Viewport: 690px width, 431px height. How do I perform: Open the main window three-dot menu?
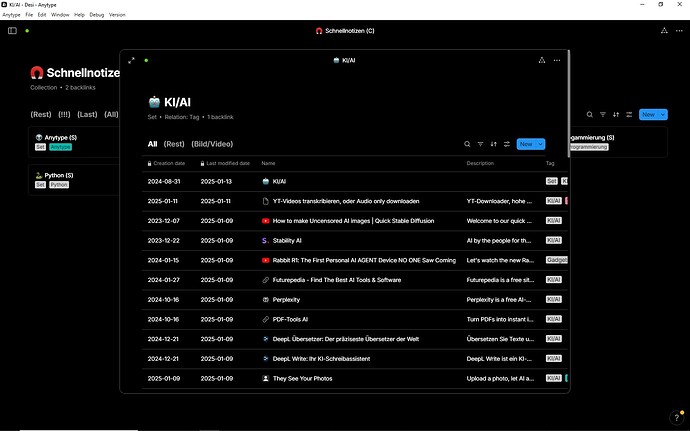679,31
